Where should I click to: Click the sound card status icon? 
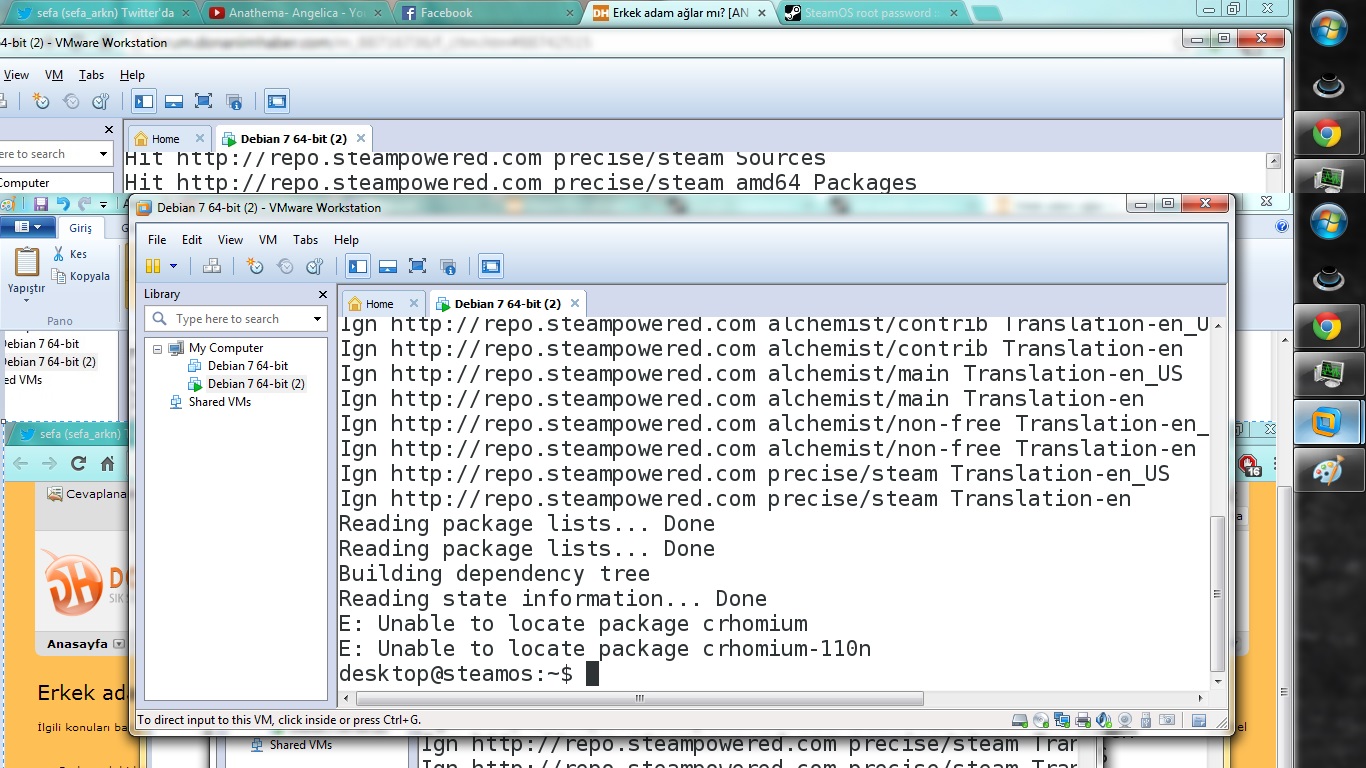point(1104,720)
